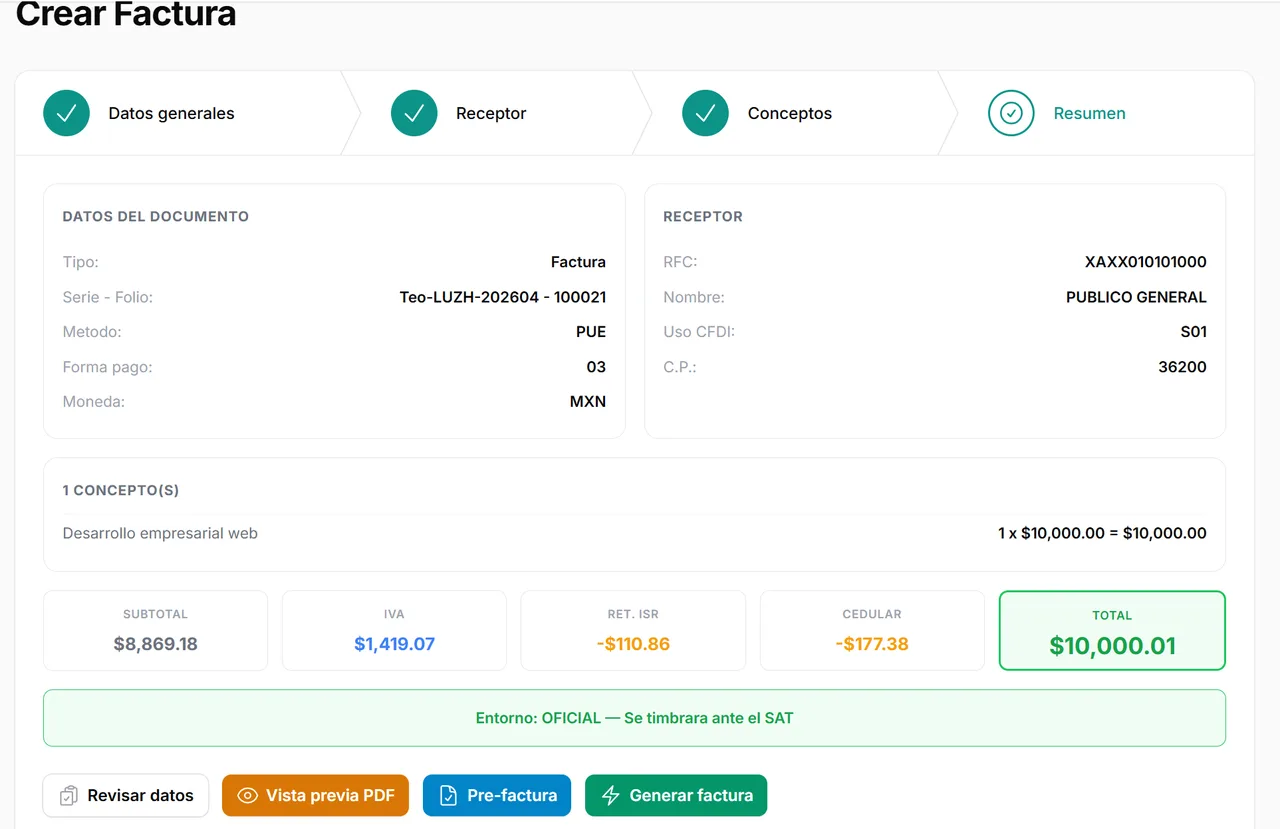Click the circled check icon beside Resumen
The height and width of the screenshot is (829, 1280).
(x=1011, y=113)
